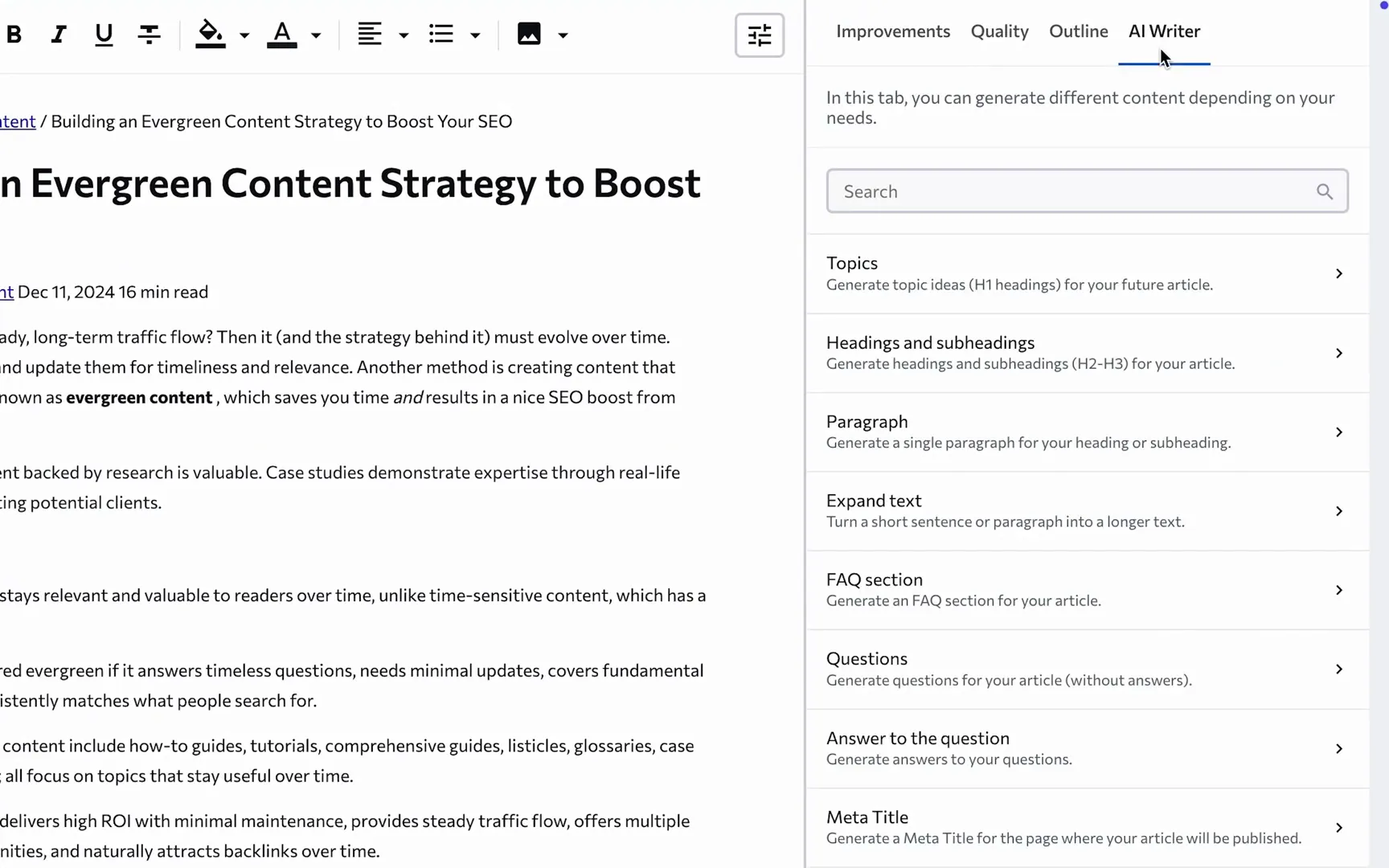Open the breadcrumb content link
The image size is (1389, 868).
pos(17,121)
